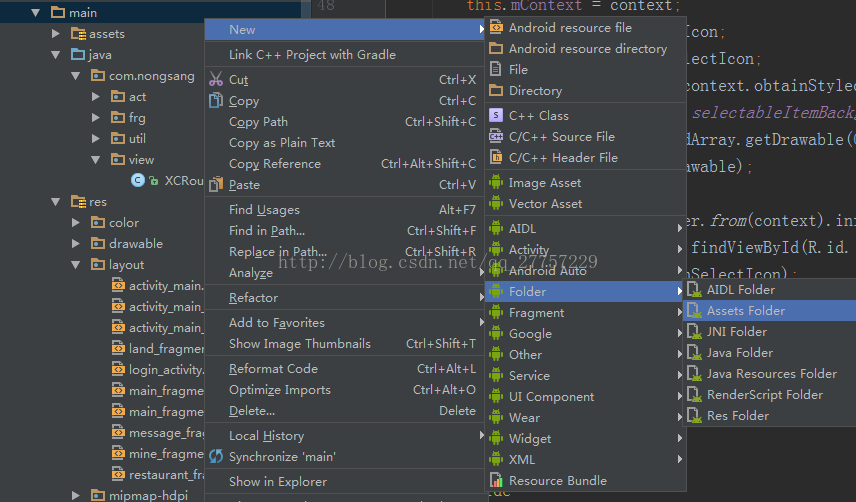856x502 pixels.
Task: Select Java Folder option
Action: [770, 352]
